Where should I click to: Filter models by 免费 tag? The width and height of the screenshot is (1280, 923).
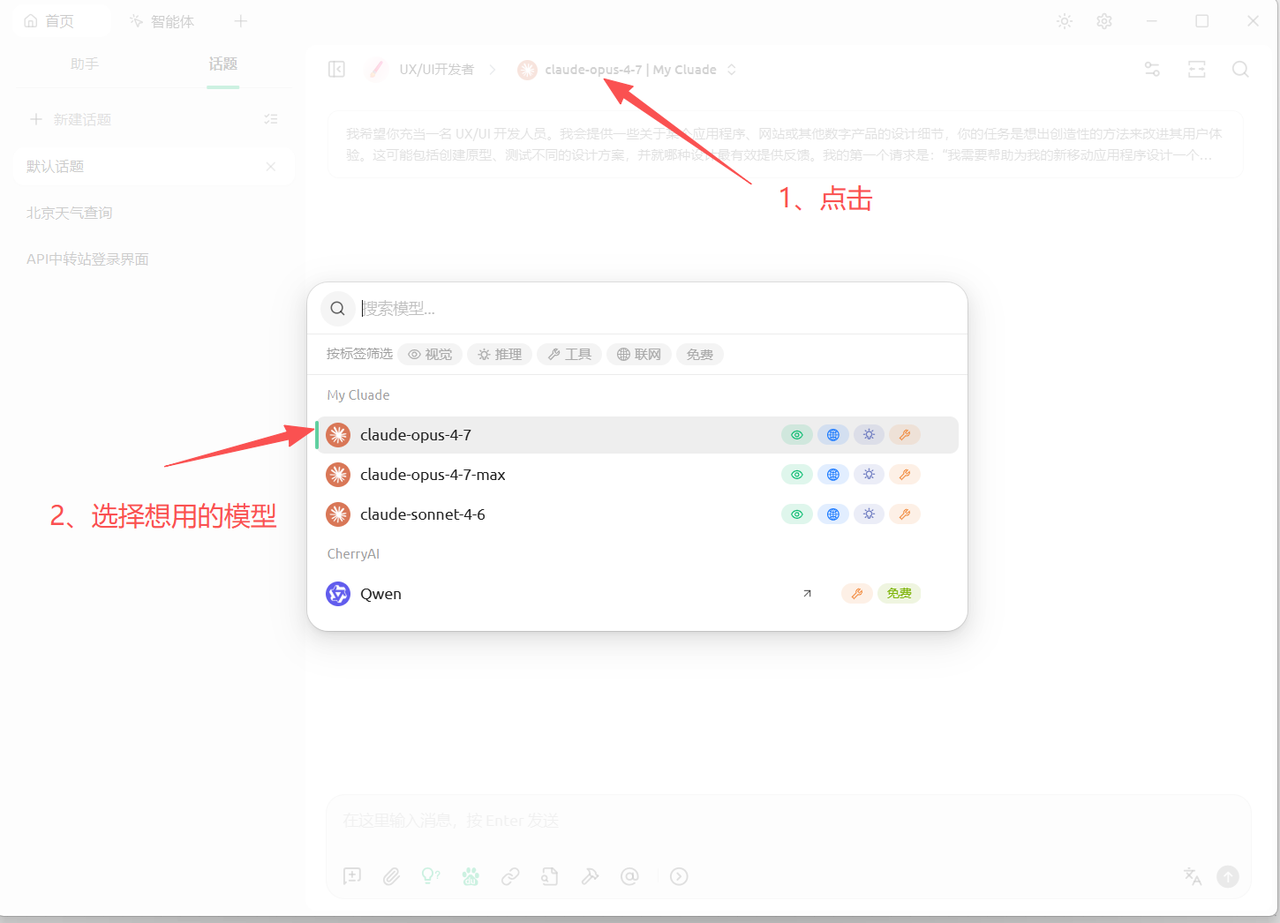700,354
